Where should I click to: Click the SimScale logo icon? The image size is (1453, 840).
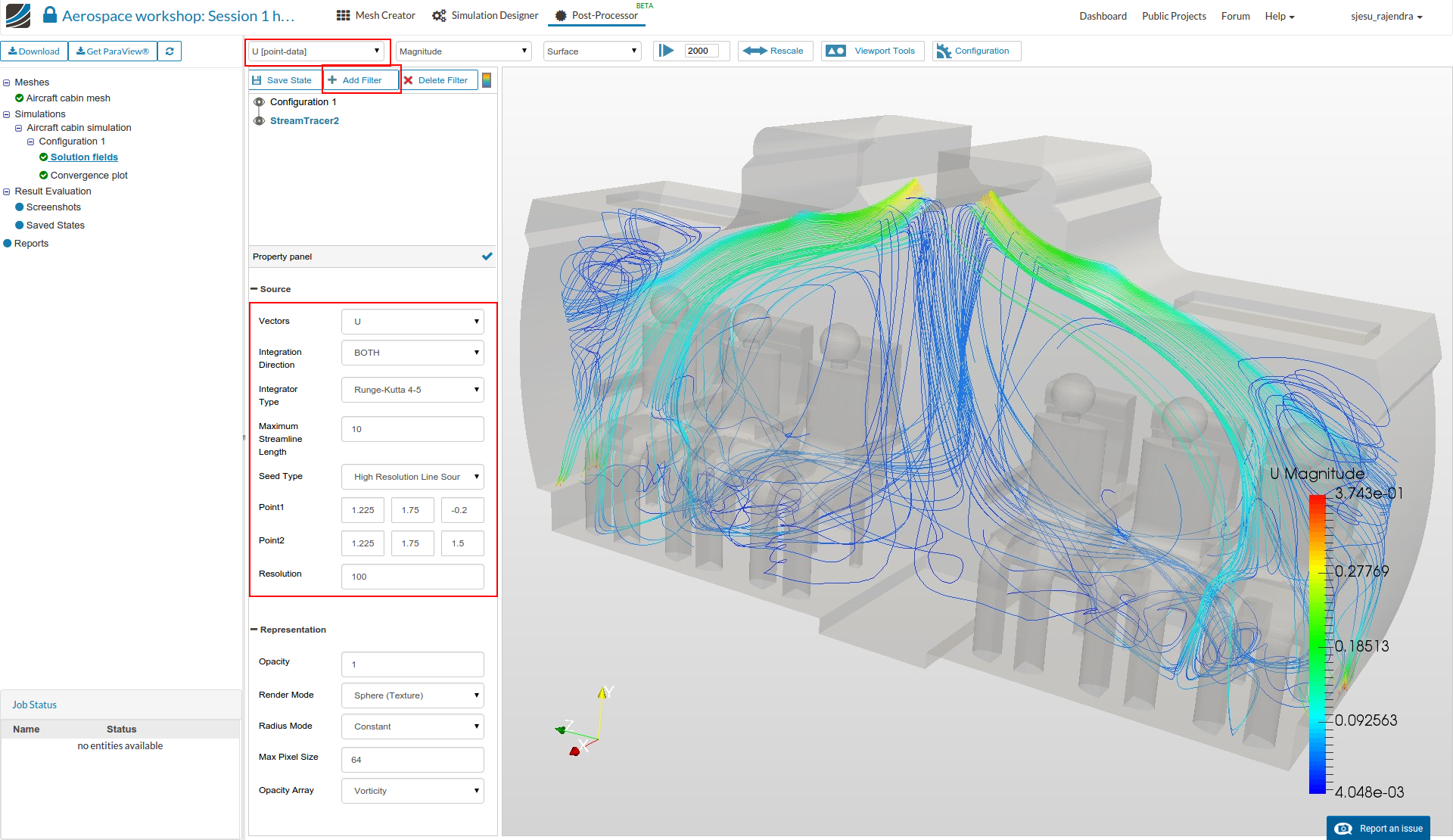(x=17, y=15)
